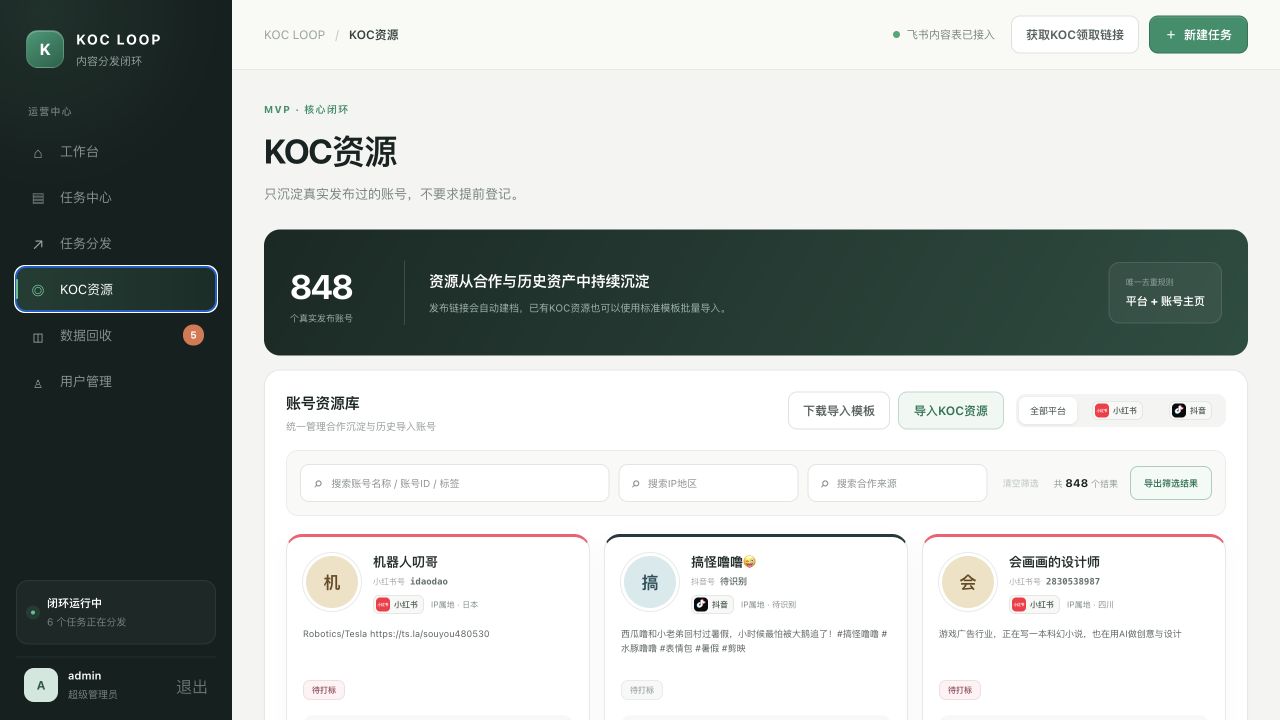Open 任务分发 from the sidebar
1280x720 pixels.
pos(116,244)
